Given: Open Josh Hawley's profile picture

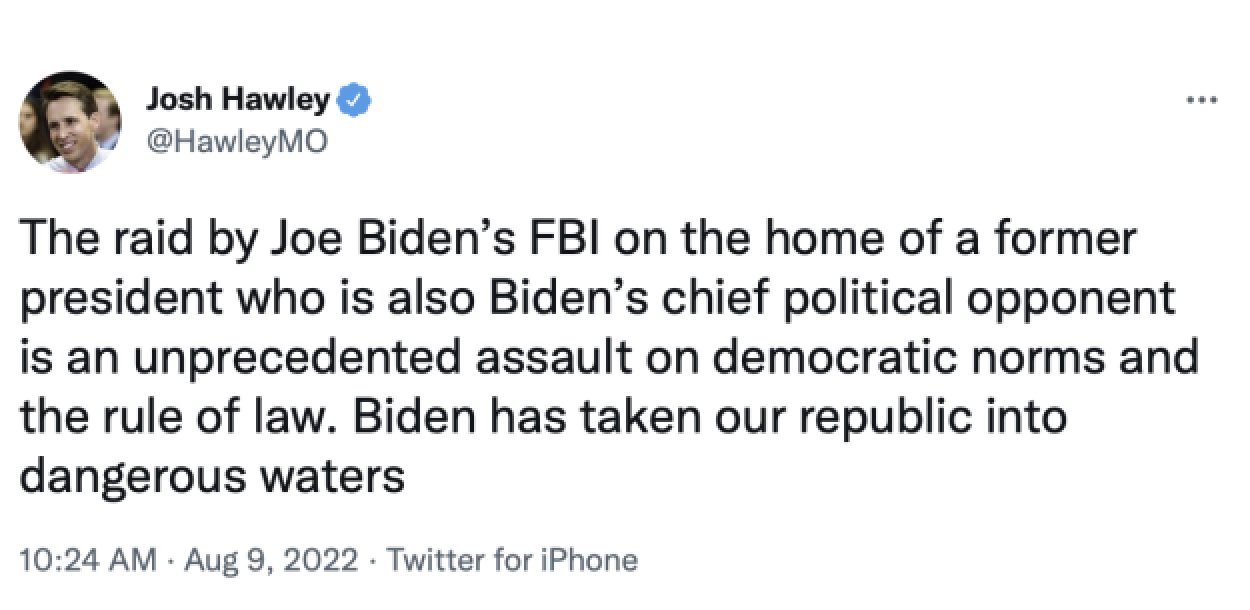Looking at the screenshot, I should [x=70, y=121].
